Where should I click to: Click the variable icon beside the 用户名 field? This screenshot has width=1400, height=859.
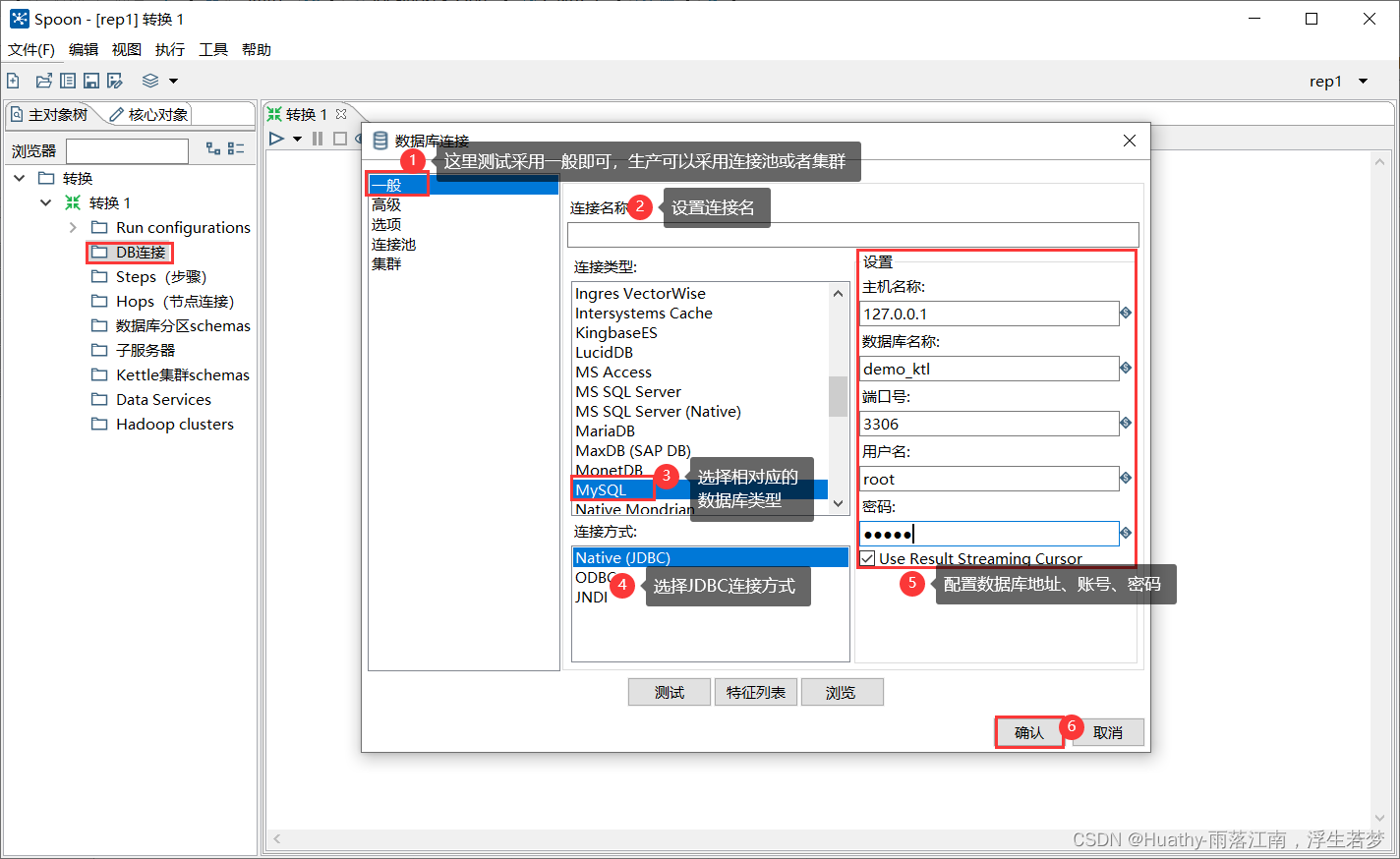tap(1126, 478)
